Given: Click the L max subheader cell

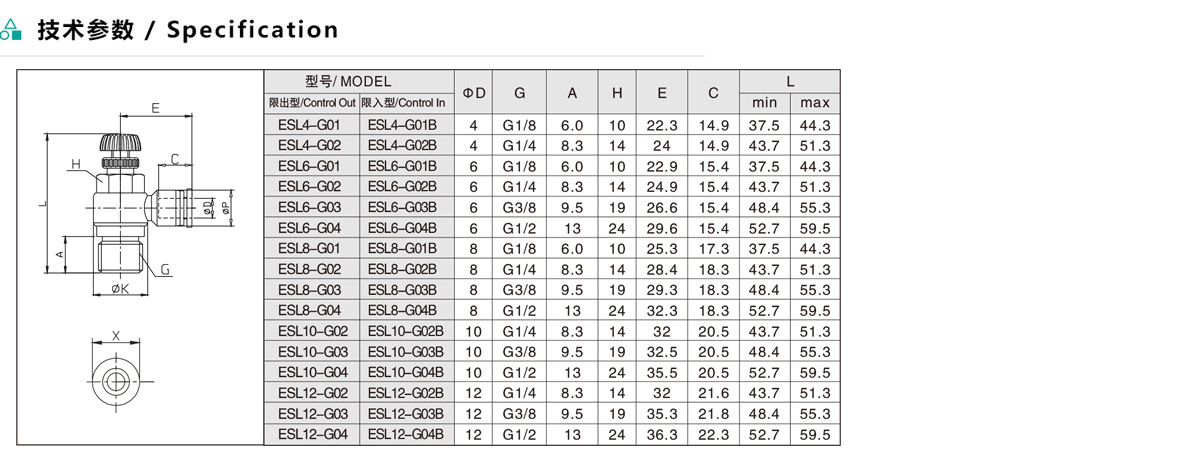Looking at the screenshot, I should [815, 103].
